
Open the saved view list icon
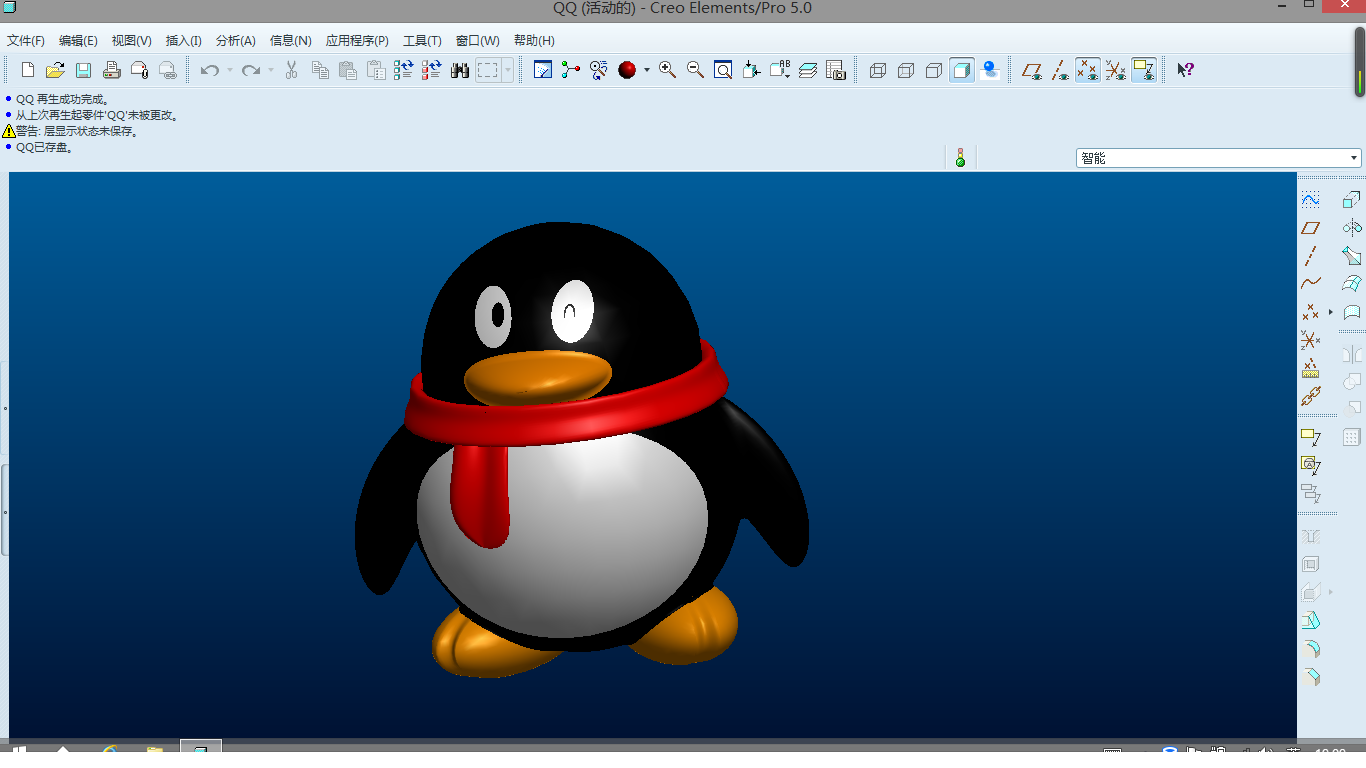point(780,70)
